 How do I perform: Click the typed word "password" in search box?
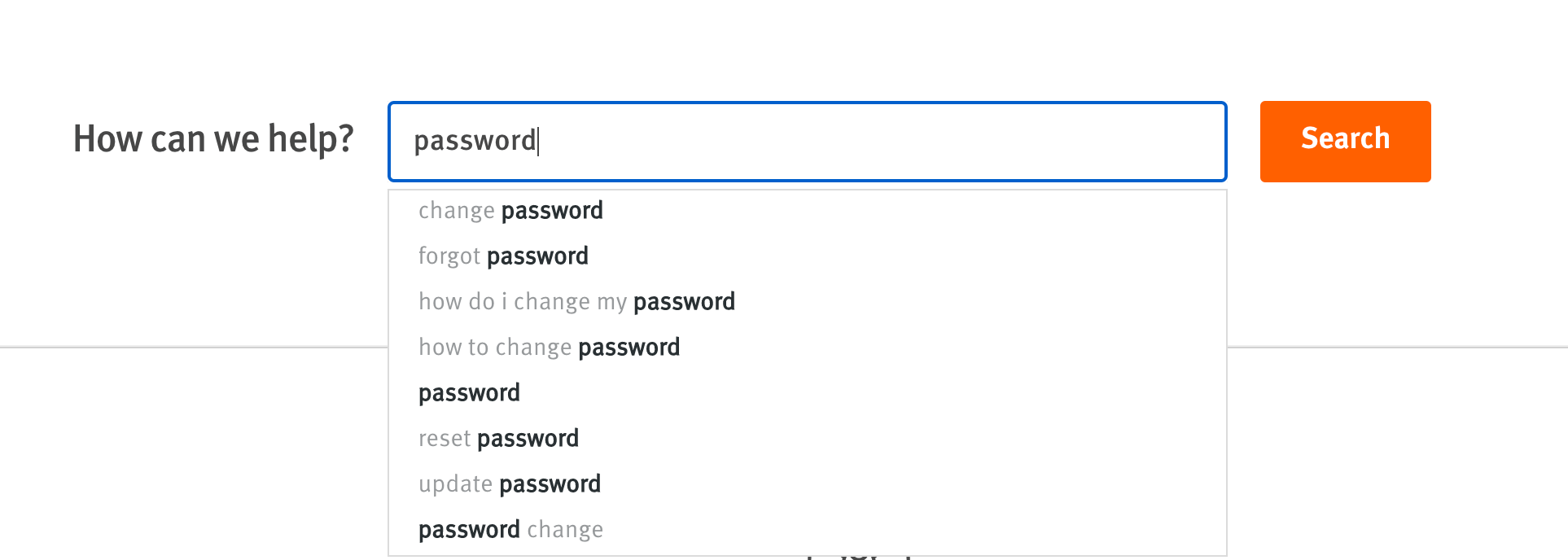[475, 141]
